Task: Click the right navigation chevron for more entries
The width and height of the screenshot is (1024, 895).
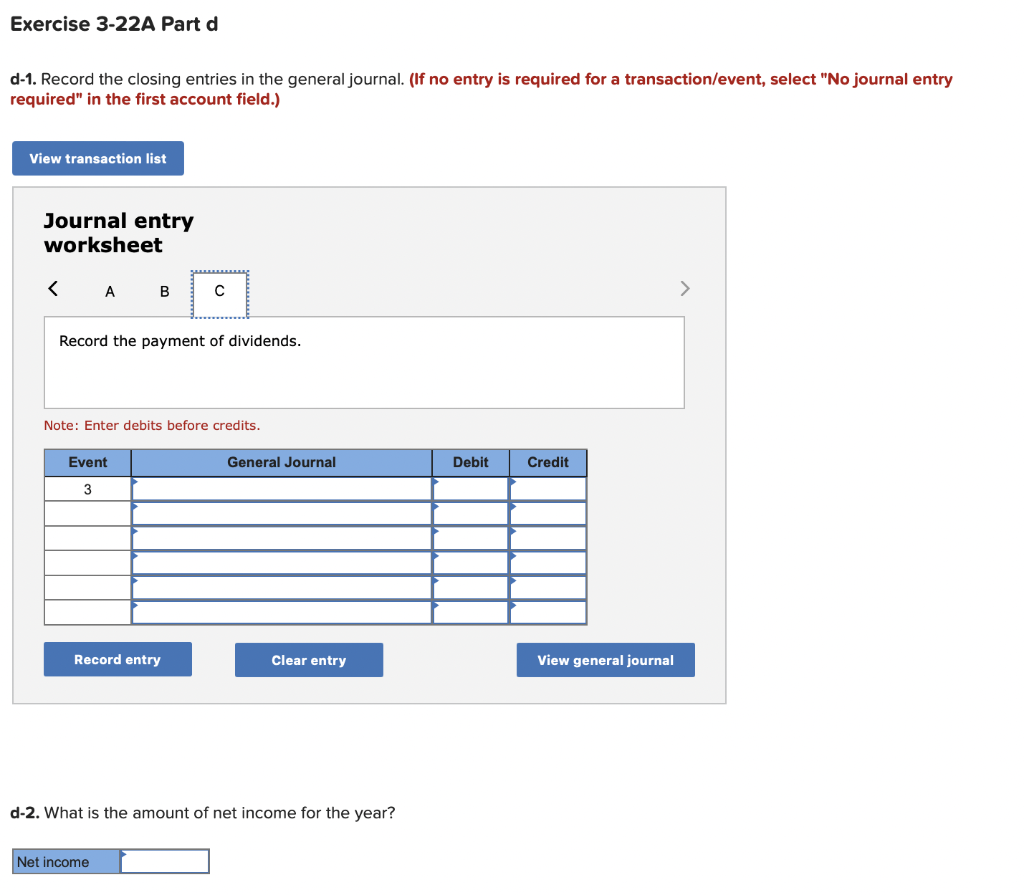Action: (x=685, y=288)
